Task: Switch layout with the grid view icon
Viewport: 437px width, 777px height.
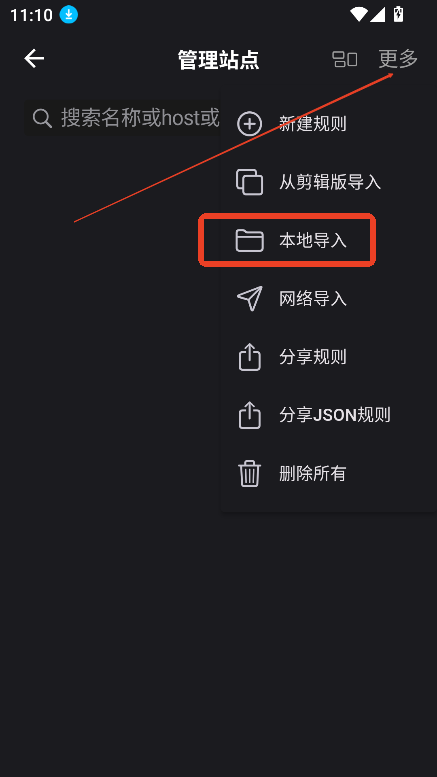Action: click(x=344, y=59)
